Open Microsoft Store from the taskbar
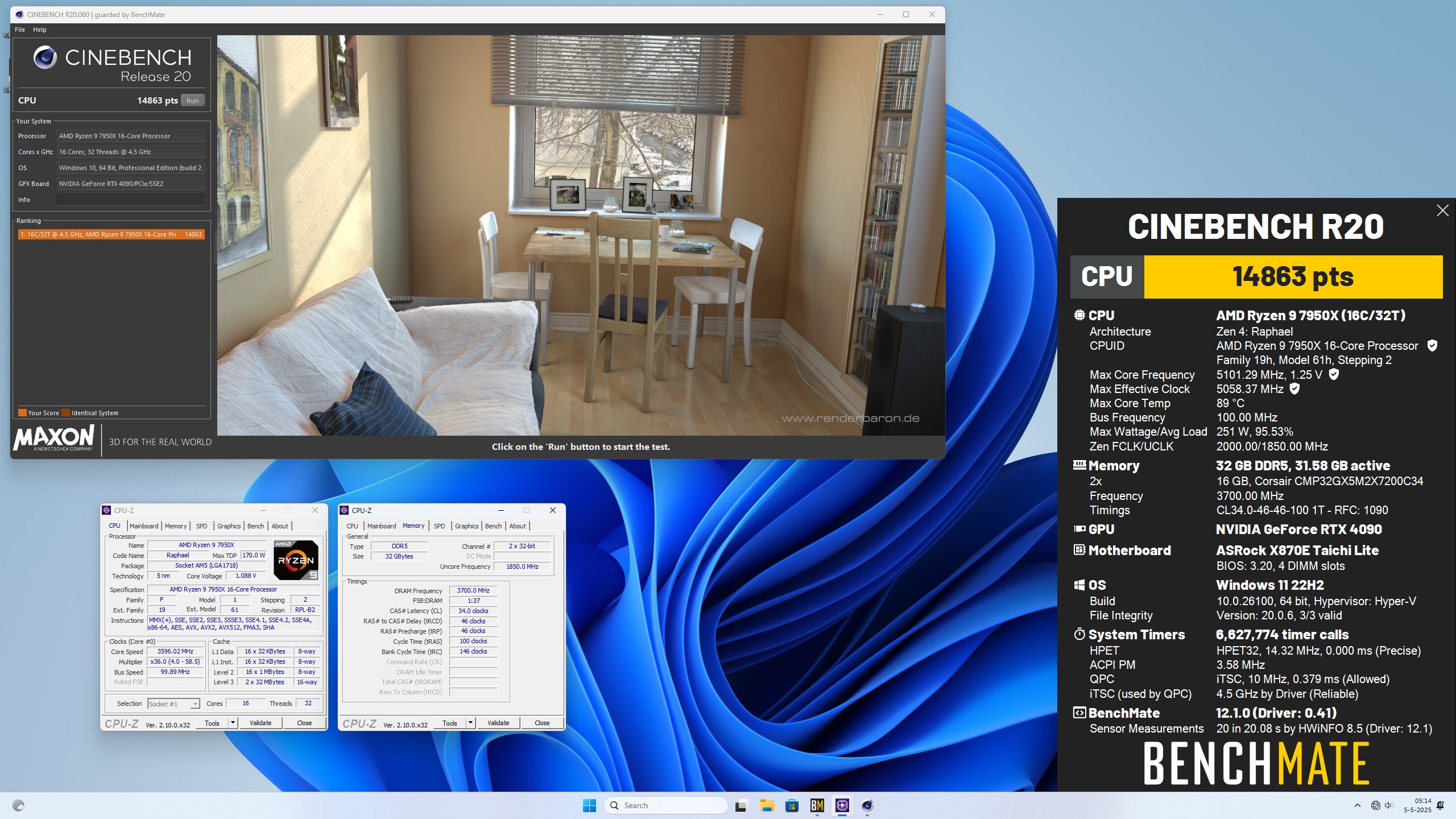The image size is (1456, 819). click(x=792, y=805)
